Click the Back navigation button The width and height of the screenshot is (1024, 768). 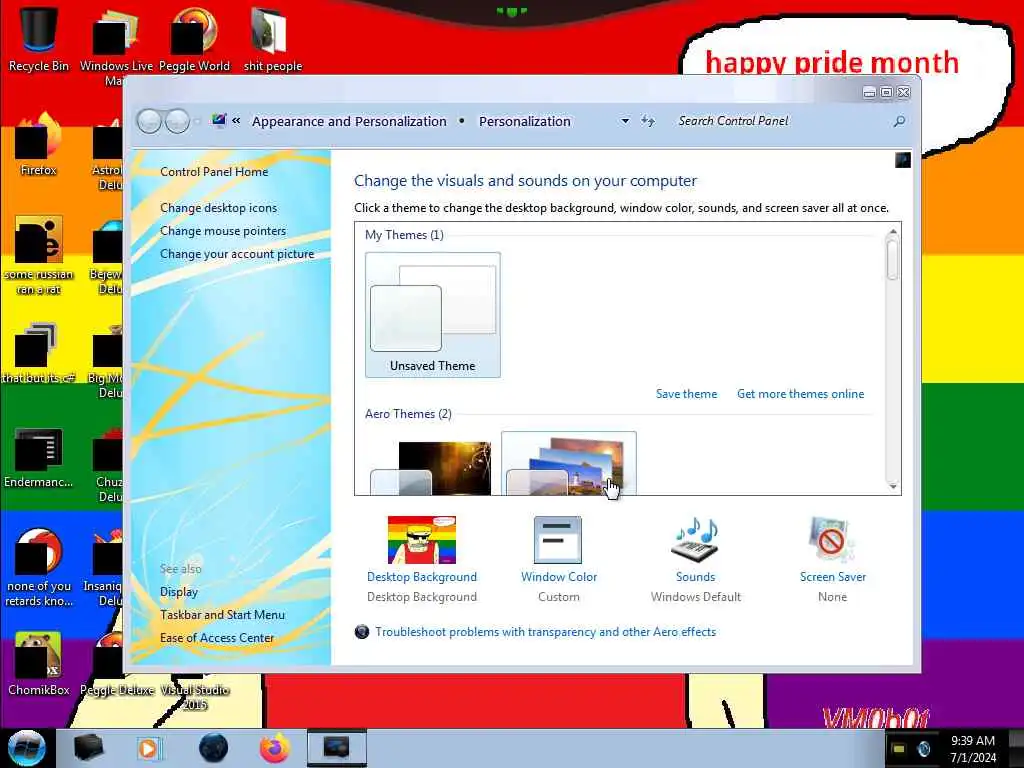pyautogui.click(x=150, y=121)
